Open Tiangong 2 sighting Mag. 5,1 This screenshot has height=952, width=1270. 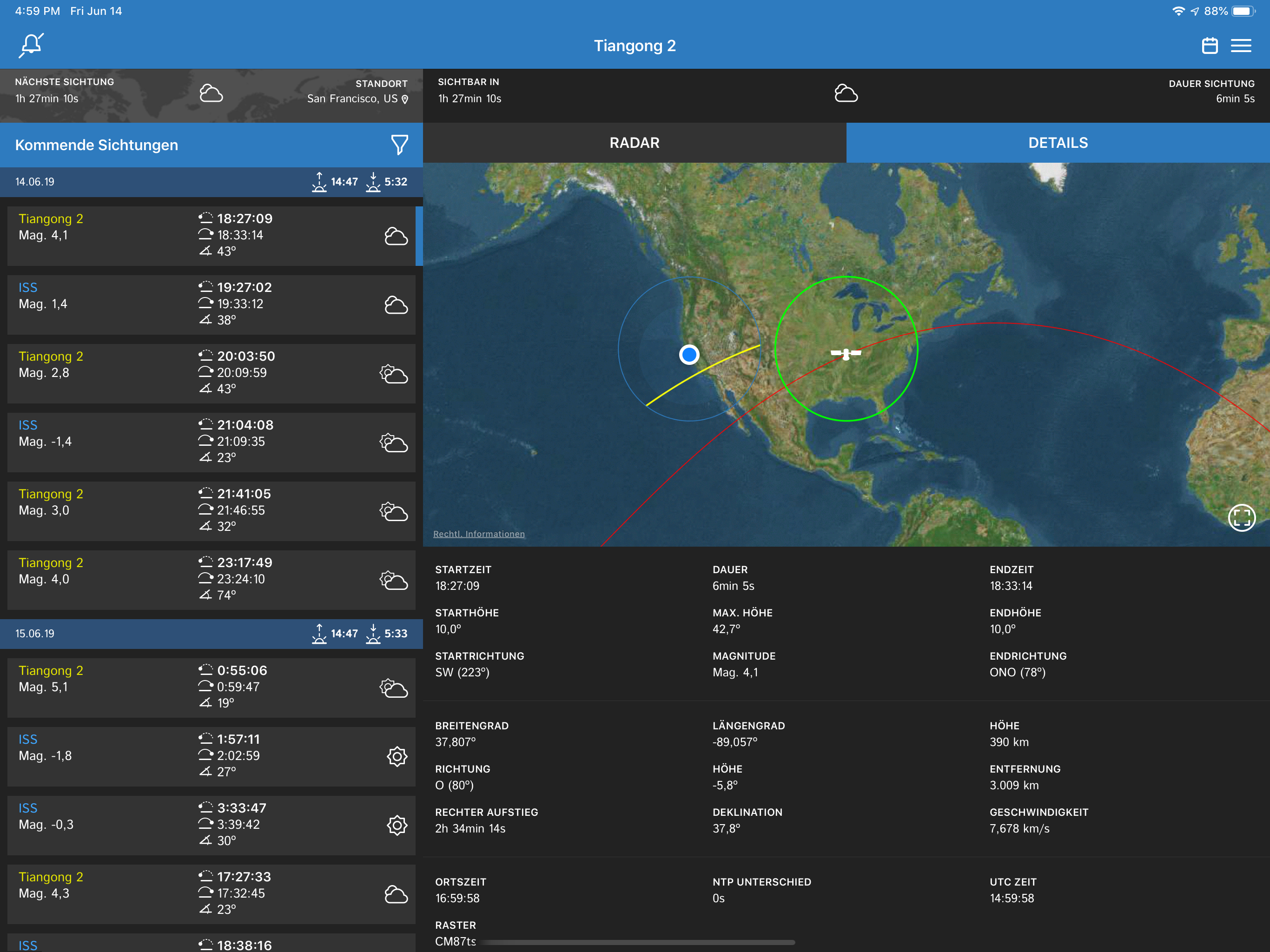click(x=212, y=688)
